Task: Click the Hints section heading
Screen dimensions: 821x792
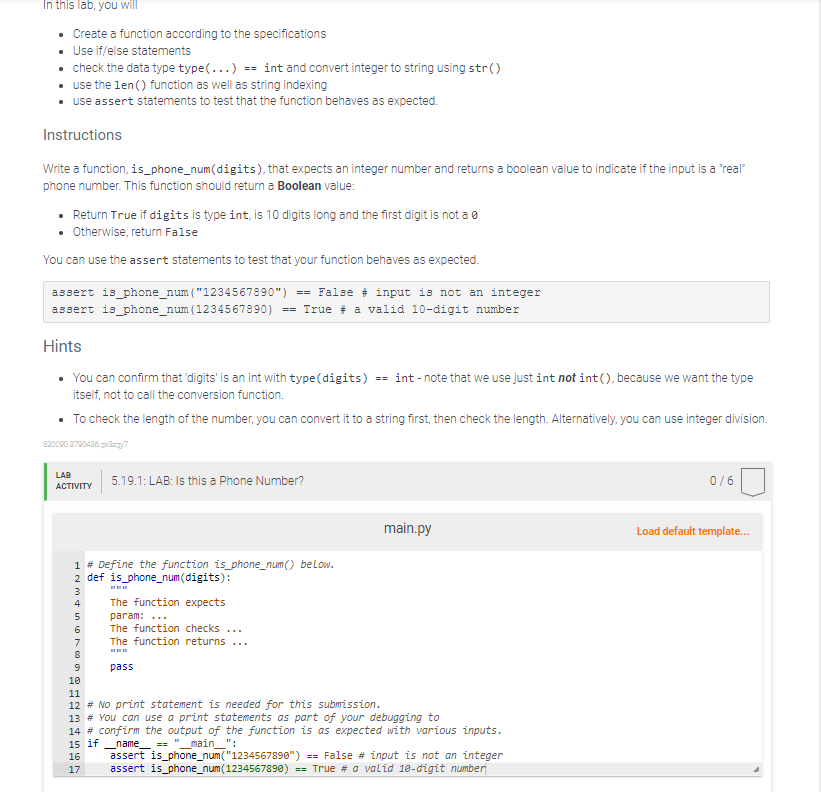Action: click(62, 346)
